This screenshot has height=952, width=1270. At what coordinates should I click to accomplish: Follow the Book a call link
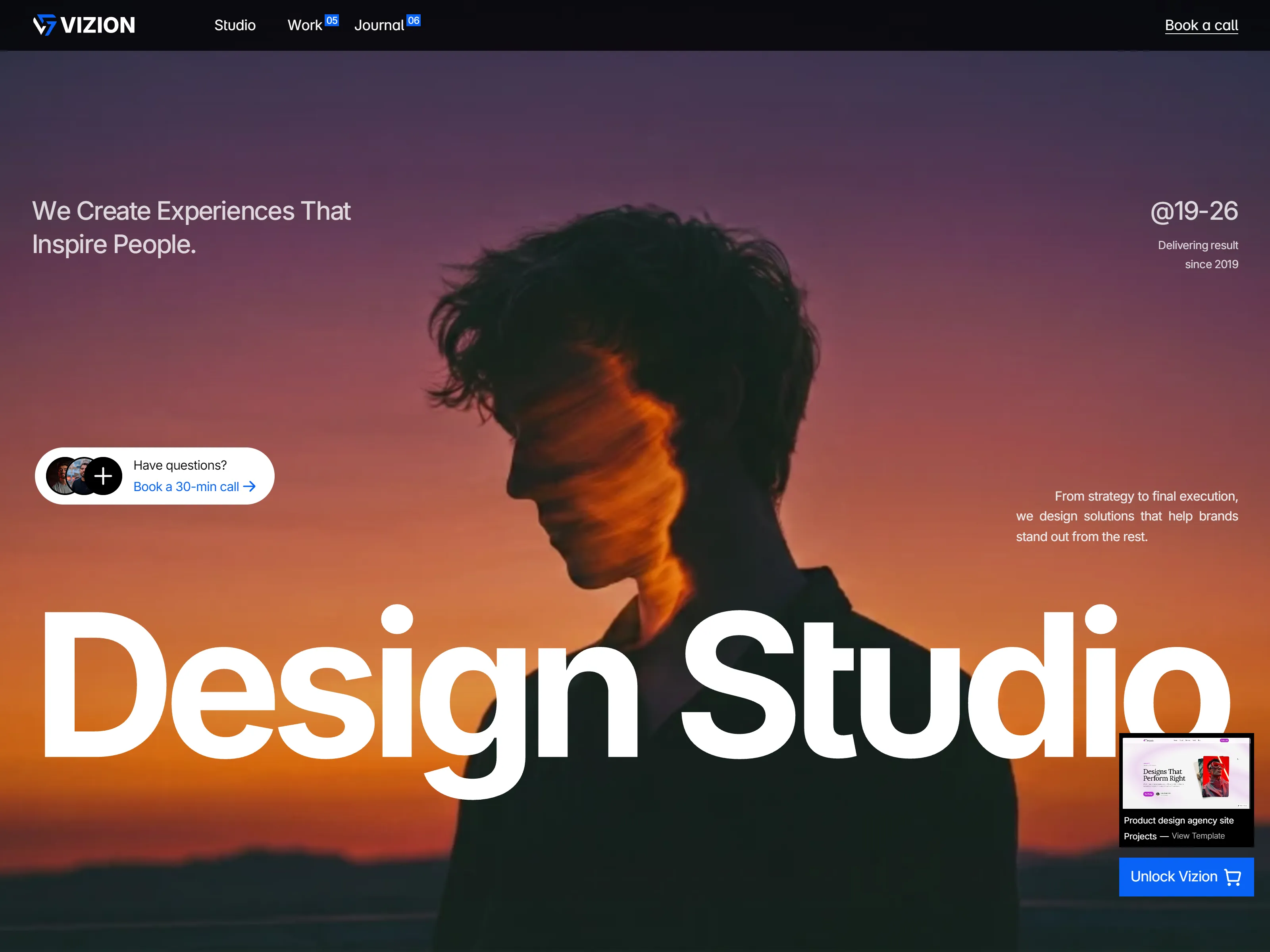click(x=1201, y=25)
